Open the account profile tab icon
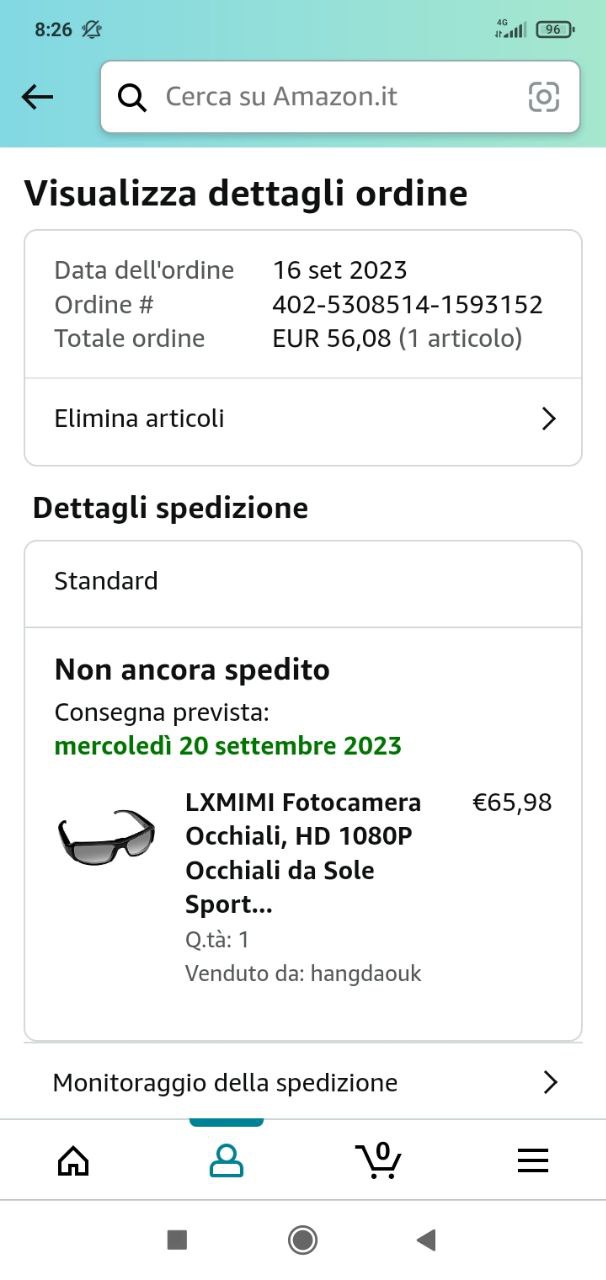 click(x=226, y=1160)
